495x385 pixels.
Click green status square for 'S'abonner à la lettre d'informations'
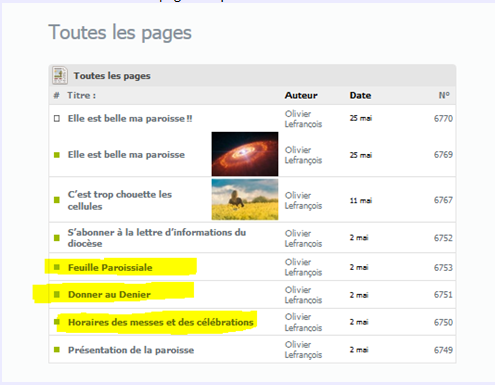click(57, 238)
